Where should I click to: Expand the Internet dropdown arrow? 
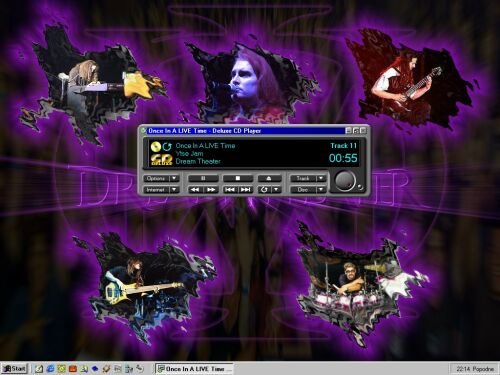pyautogui.click(x=174, y=190)
